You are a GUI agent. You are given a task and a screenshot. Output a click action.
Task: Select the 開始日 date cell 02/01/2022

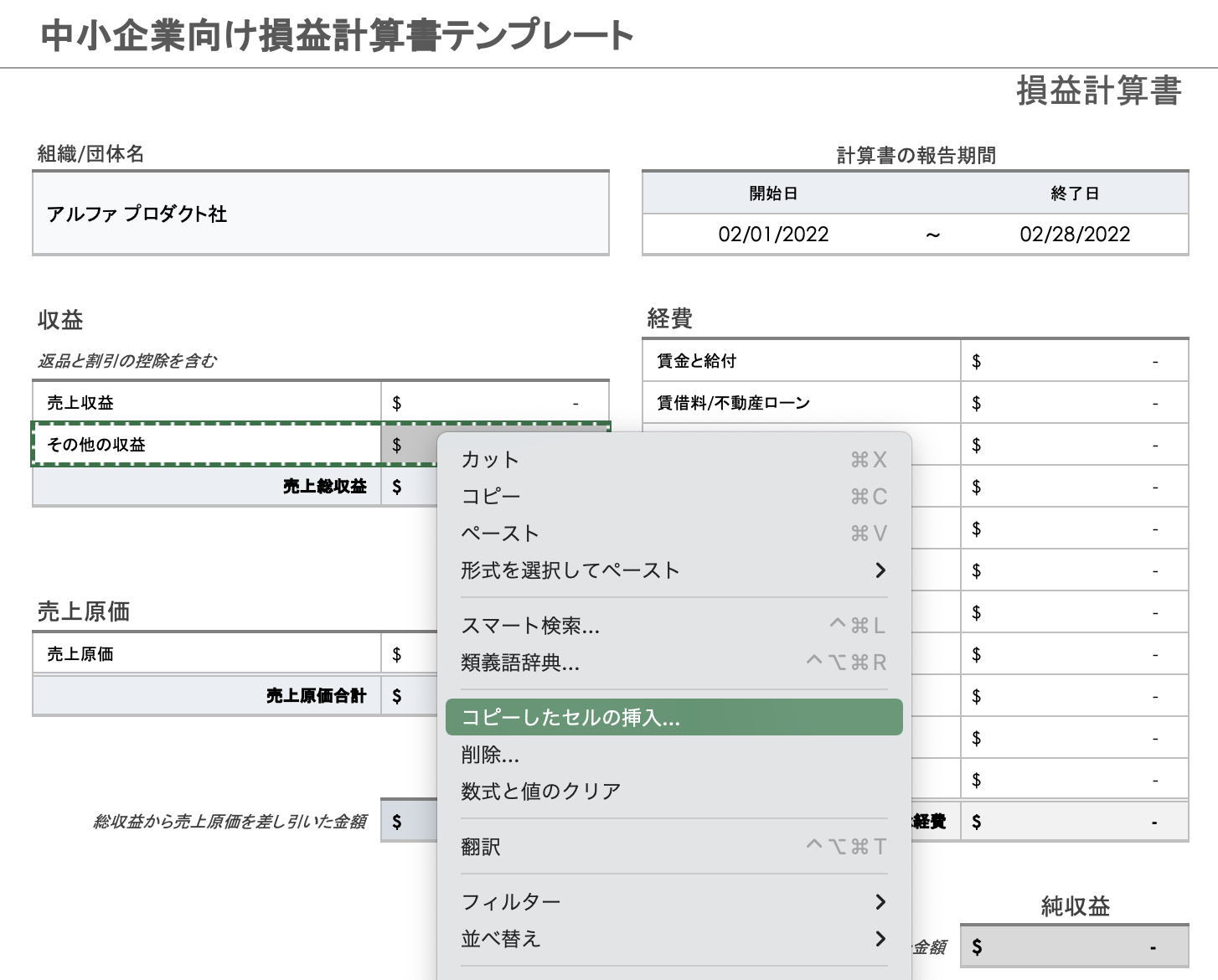775,234
